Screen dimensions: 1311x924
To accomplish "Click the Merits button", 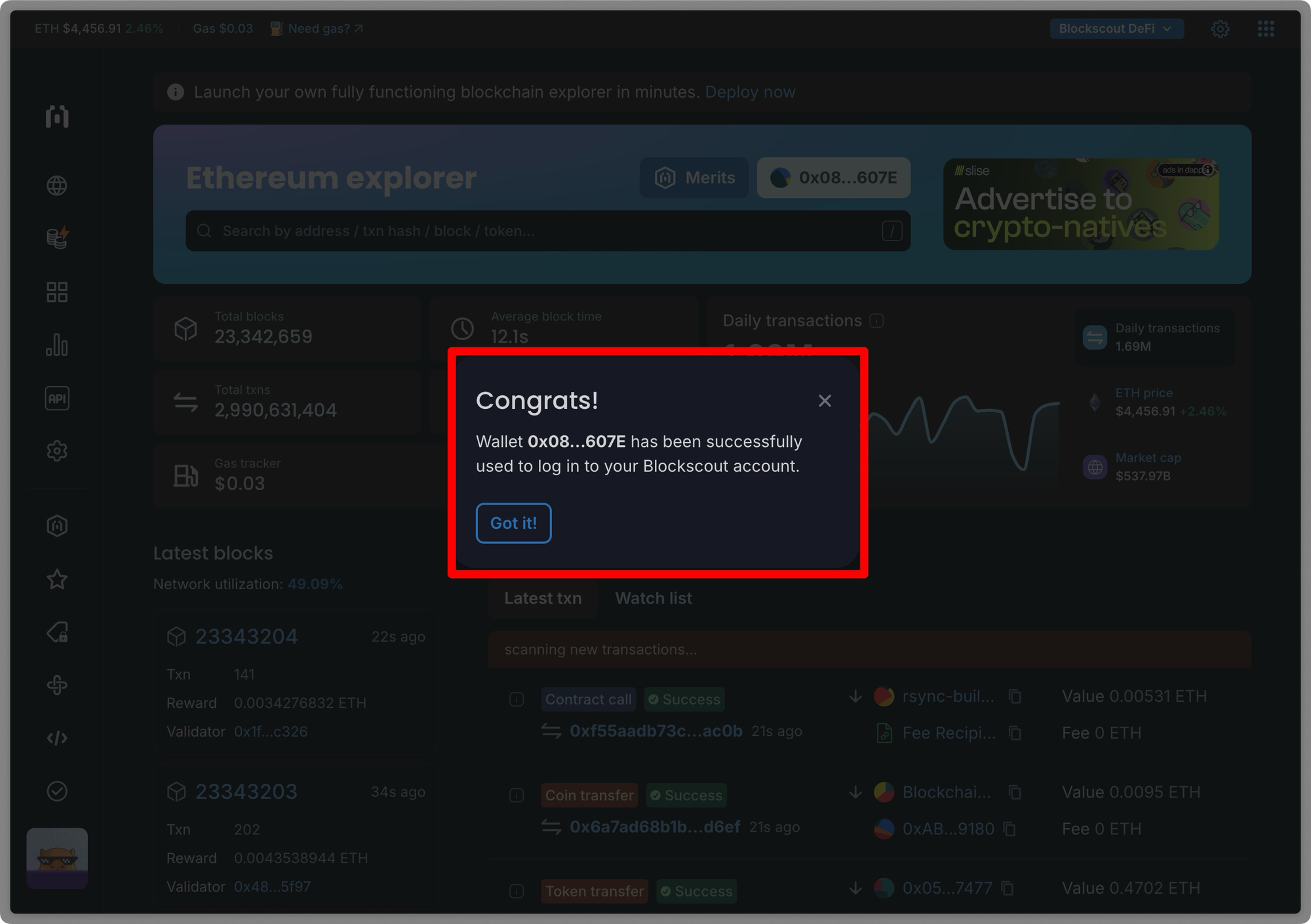I will click(694, 178).
